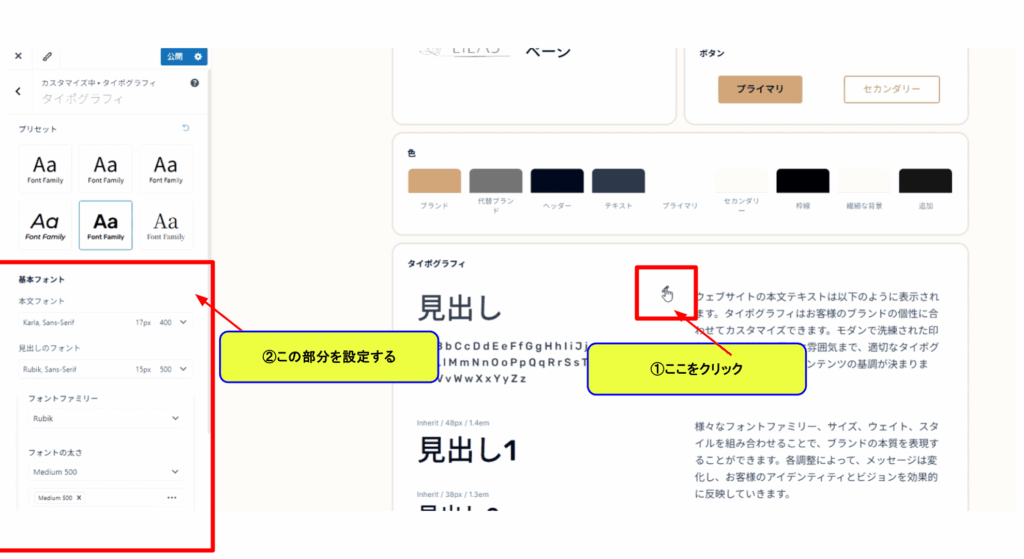The width and height of the screenshot is (1024, 559).
Task: Select the first font preset in top row
Action: pos(45,169)
